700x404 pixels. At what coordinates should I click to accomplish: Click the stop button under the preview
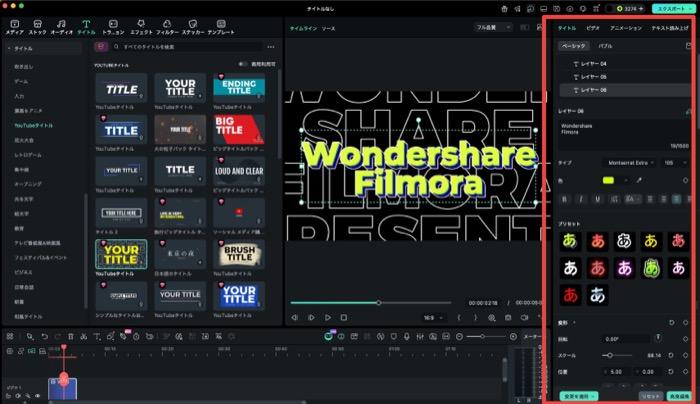343,317
